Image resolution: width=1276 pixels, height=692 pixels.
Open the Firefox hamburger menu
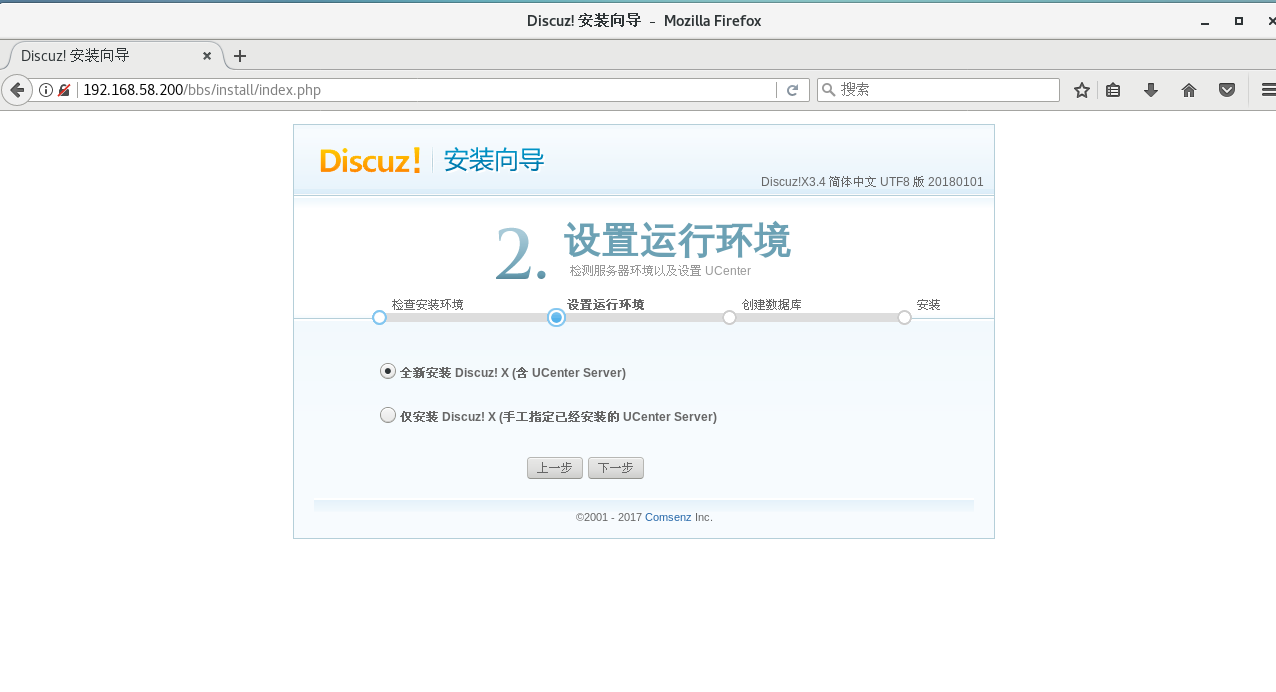point(1268,90)
